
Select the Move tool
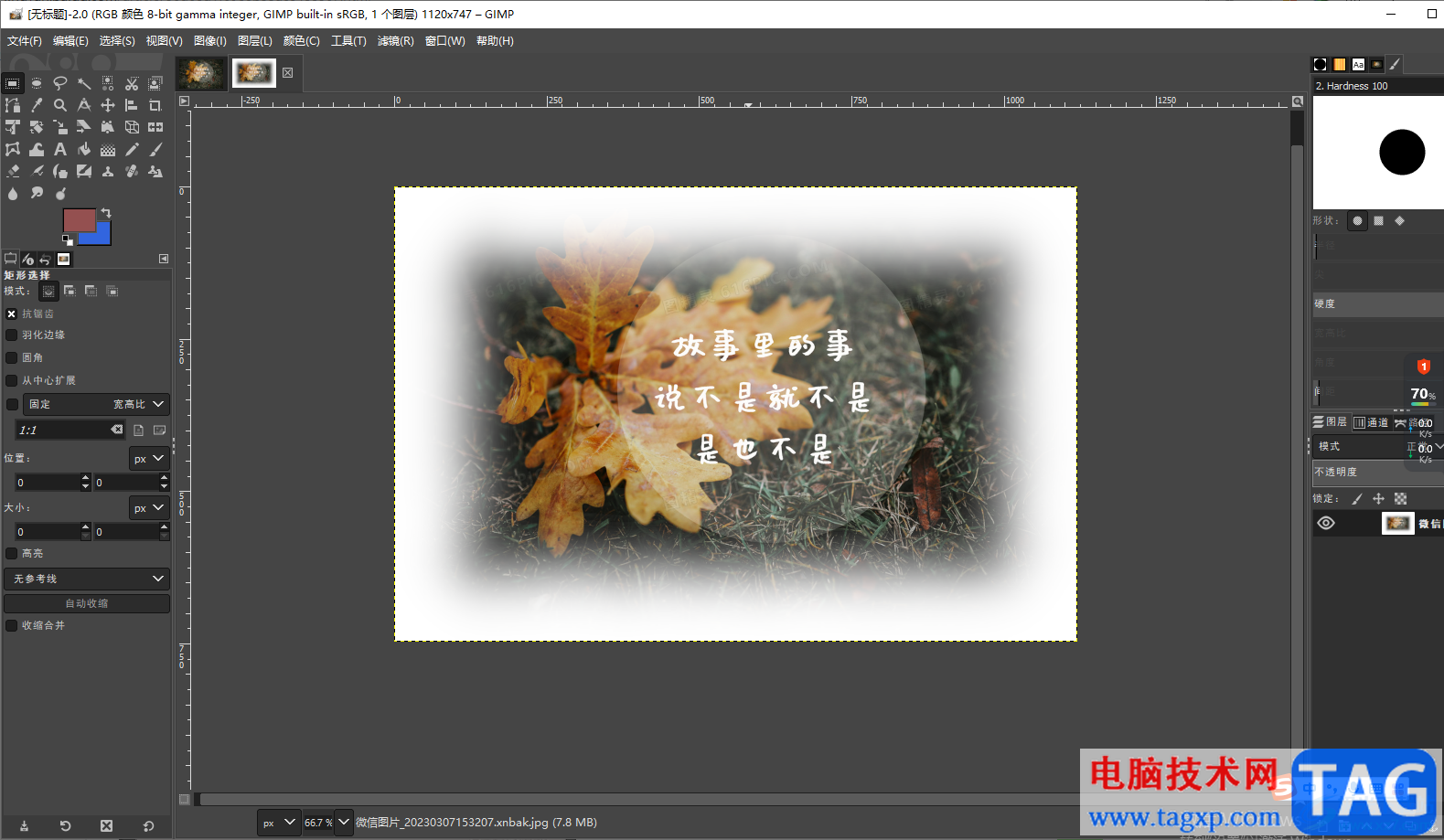[x=108, y=105]
